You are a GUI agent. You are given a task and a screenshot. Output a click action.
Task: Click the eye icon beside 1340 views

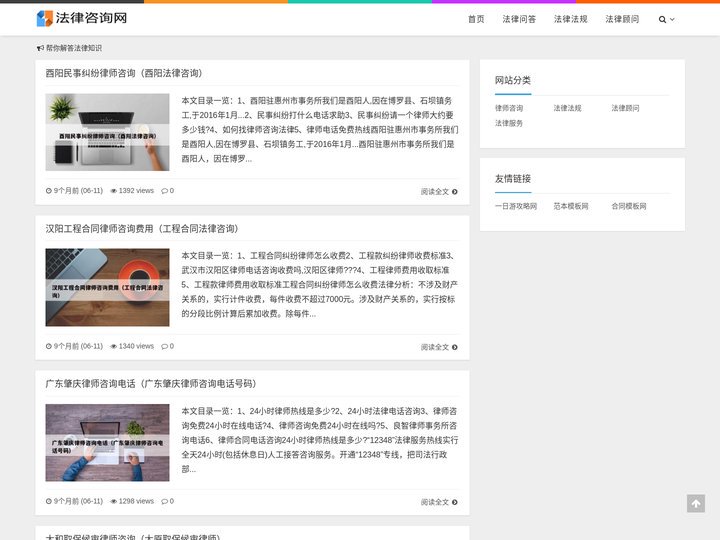tap(113, 346)
